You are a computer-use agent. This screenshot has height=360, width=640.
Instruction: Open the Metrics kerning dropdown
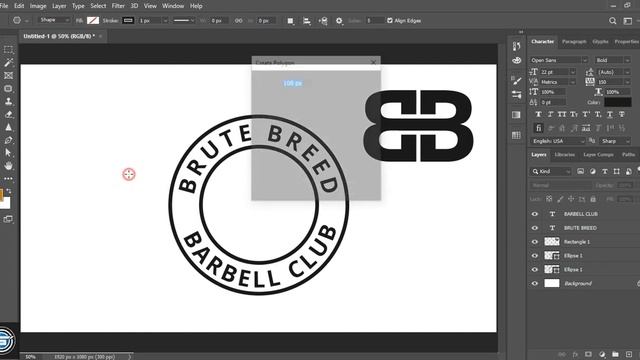click(573, 82)
